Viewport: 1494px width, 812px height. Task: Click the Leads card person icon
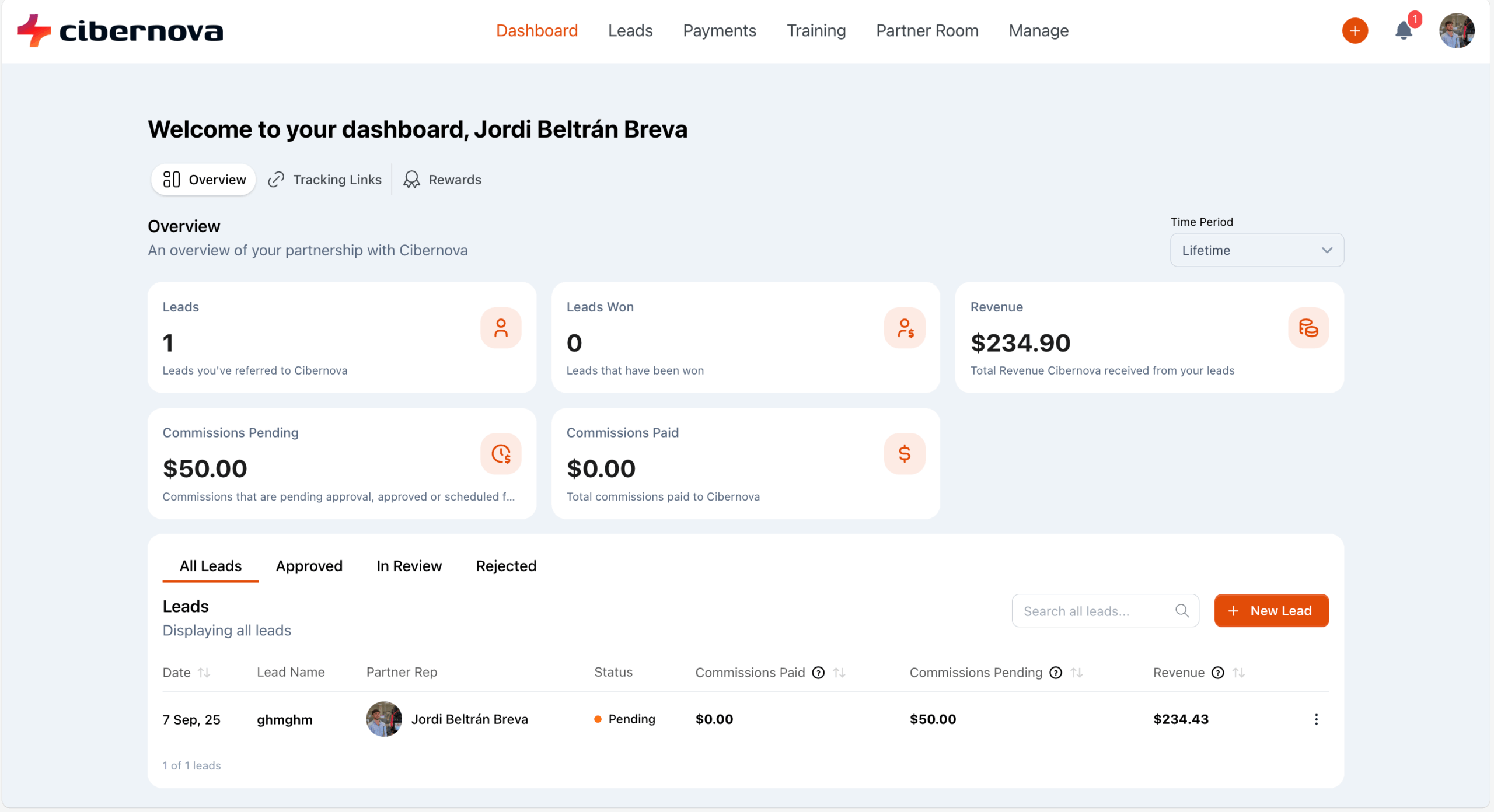tap(501, 328)
